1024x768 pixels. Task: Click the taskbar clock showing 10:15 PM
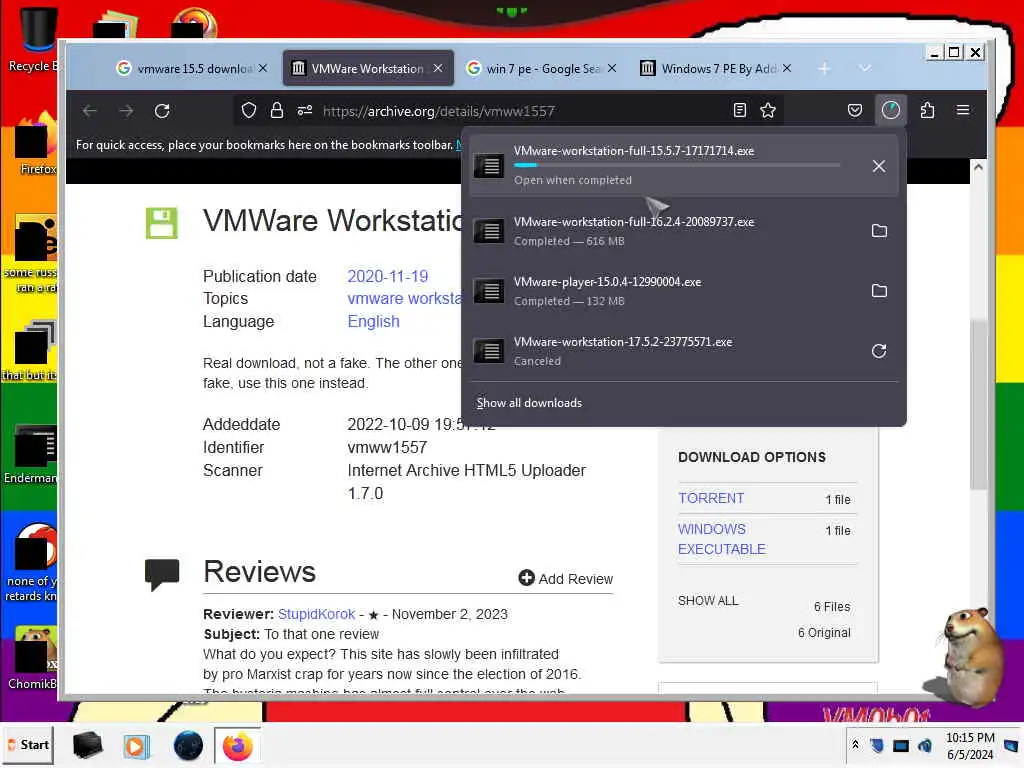pyautogui.click(x=970, y=746)
